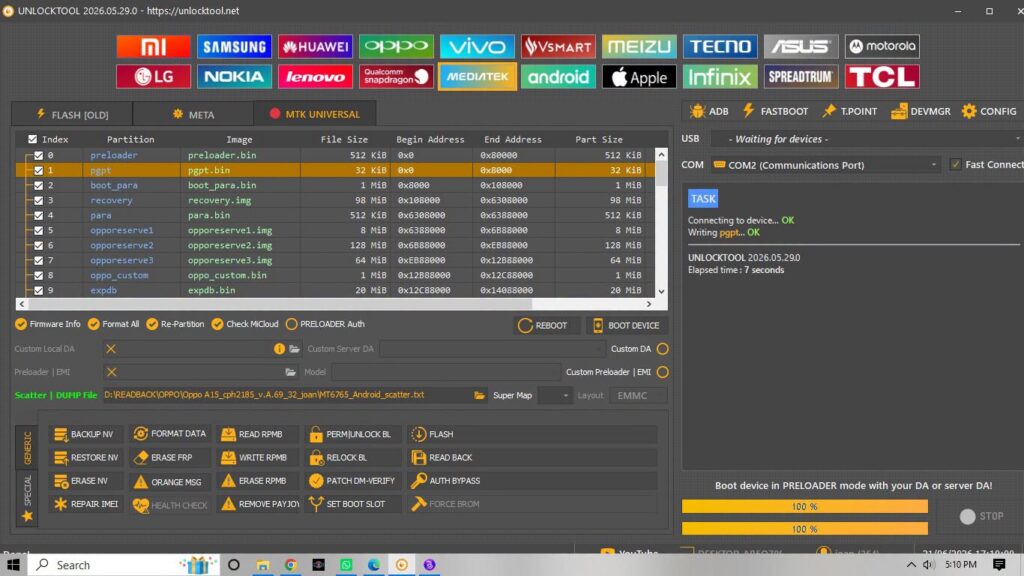Open the Infinix brand section

point(720,76)
